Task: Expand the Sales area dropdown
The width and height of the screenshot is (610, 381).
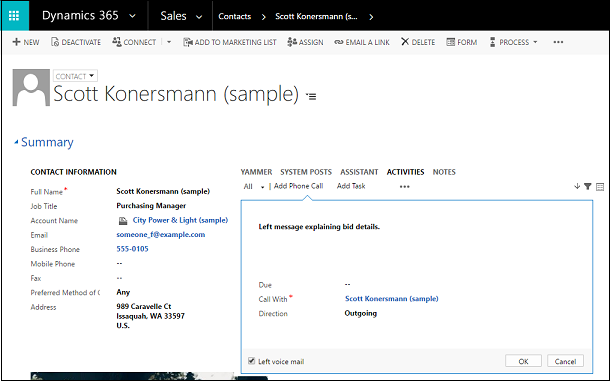Action: click(199, 17)
